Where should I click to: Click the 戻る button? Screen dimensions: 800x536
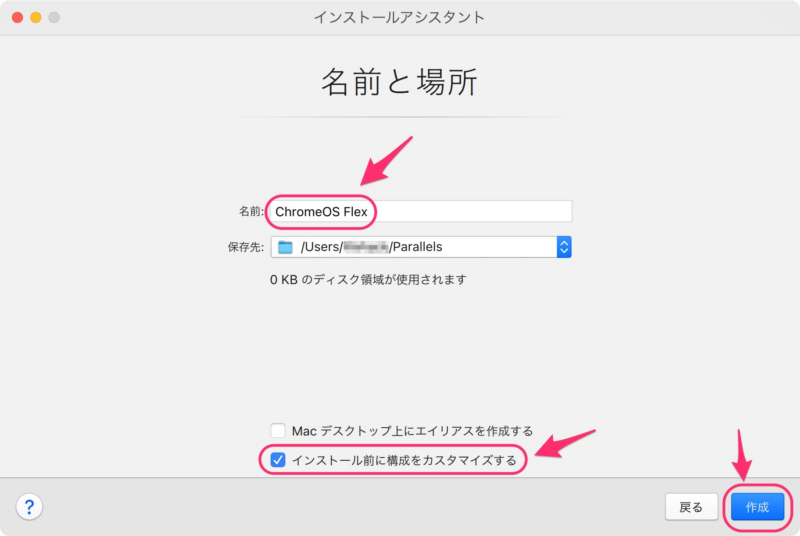(x=691, y=507)
